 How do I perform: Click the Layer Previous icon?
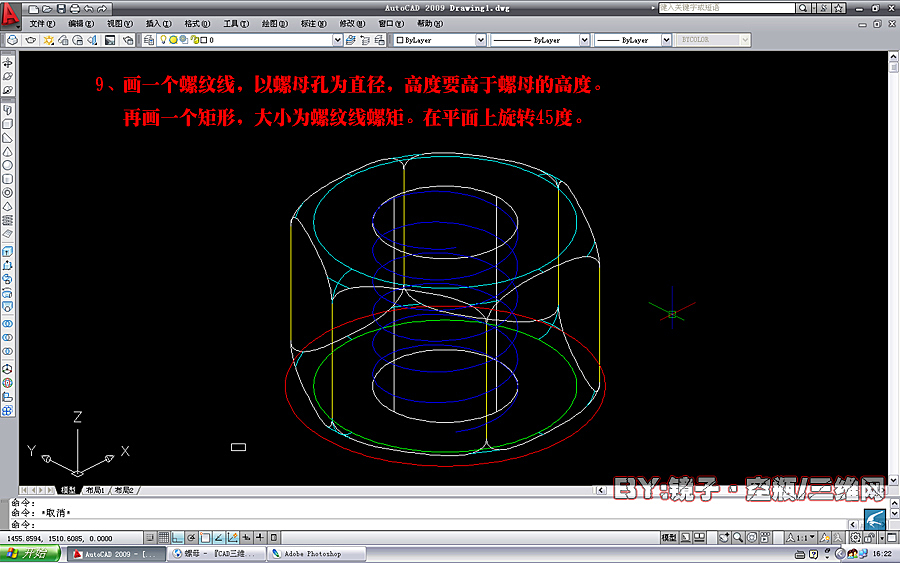tap(365, 40)
